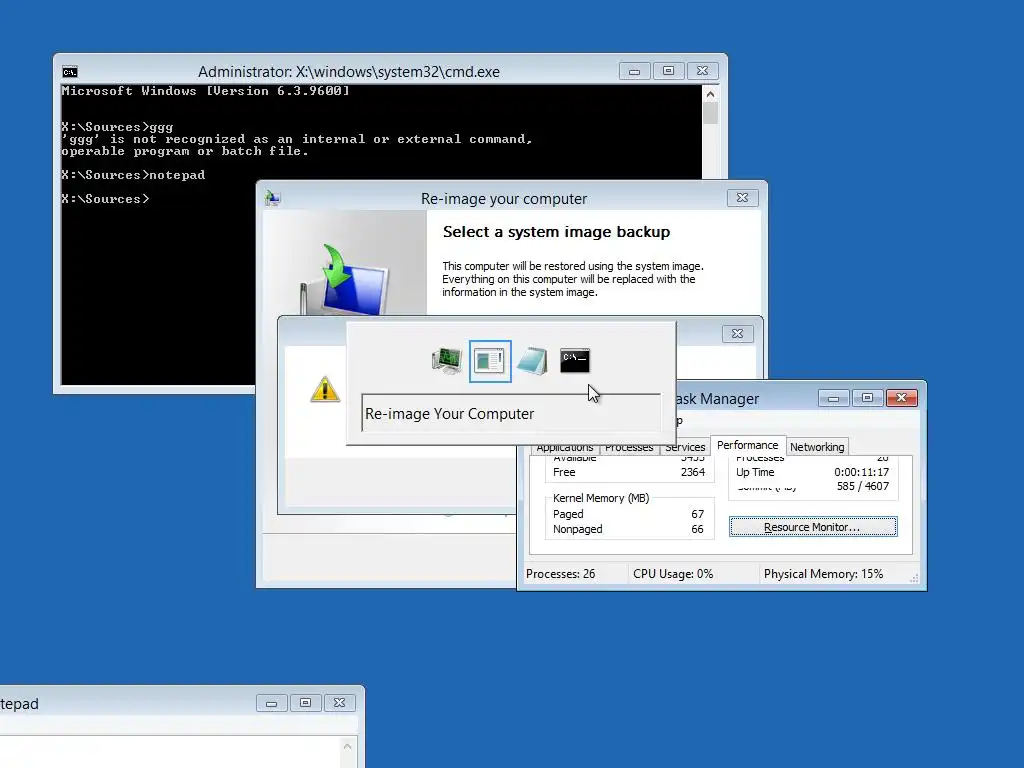Close the cmd.exe window
Viewport: 1024px width, 768px height.
coord(703,71)
